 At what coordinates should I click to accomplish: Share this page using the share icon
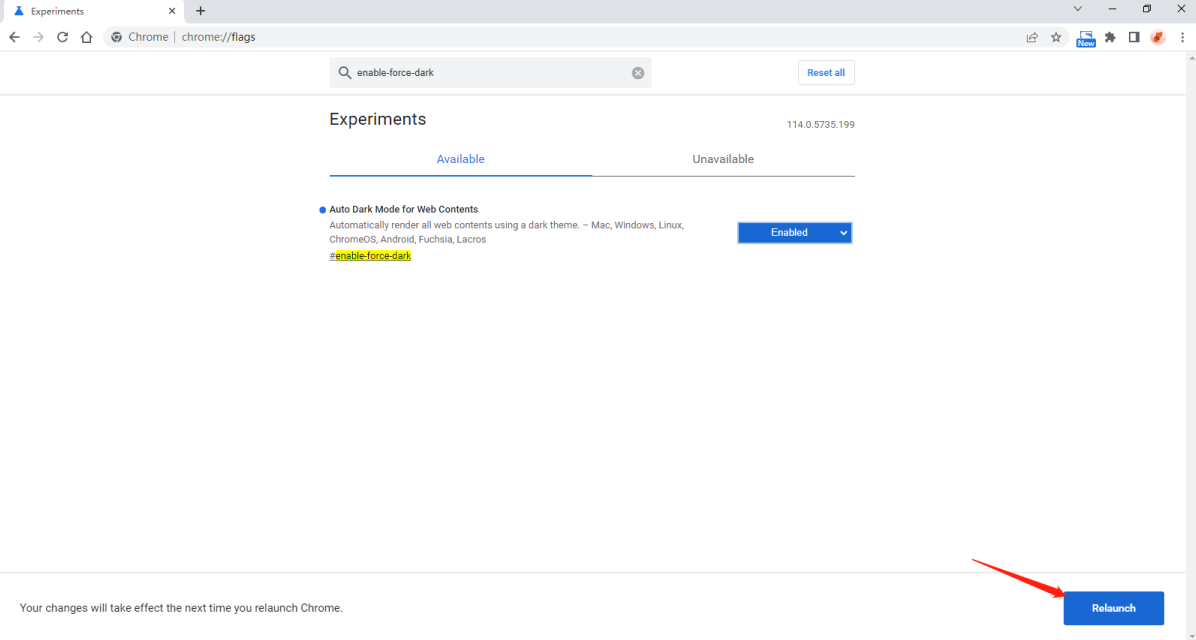coord(1032,37)
